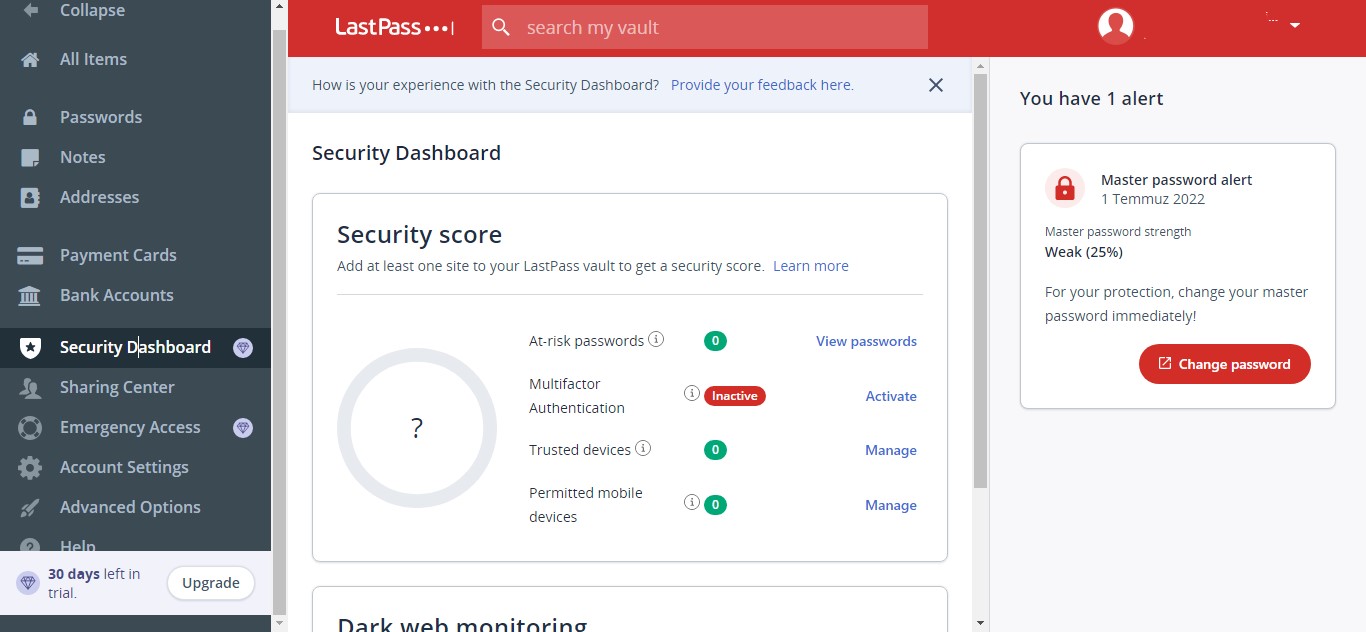The height and width of the screenshot is (632, 1366).
Task: Click the Trusted devices zero count badge
Action: click(x=715, y=450)
